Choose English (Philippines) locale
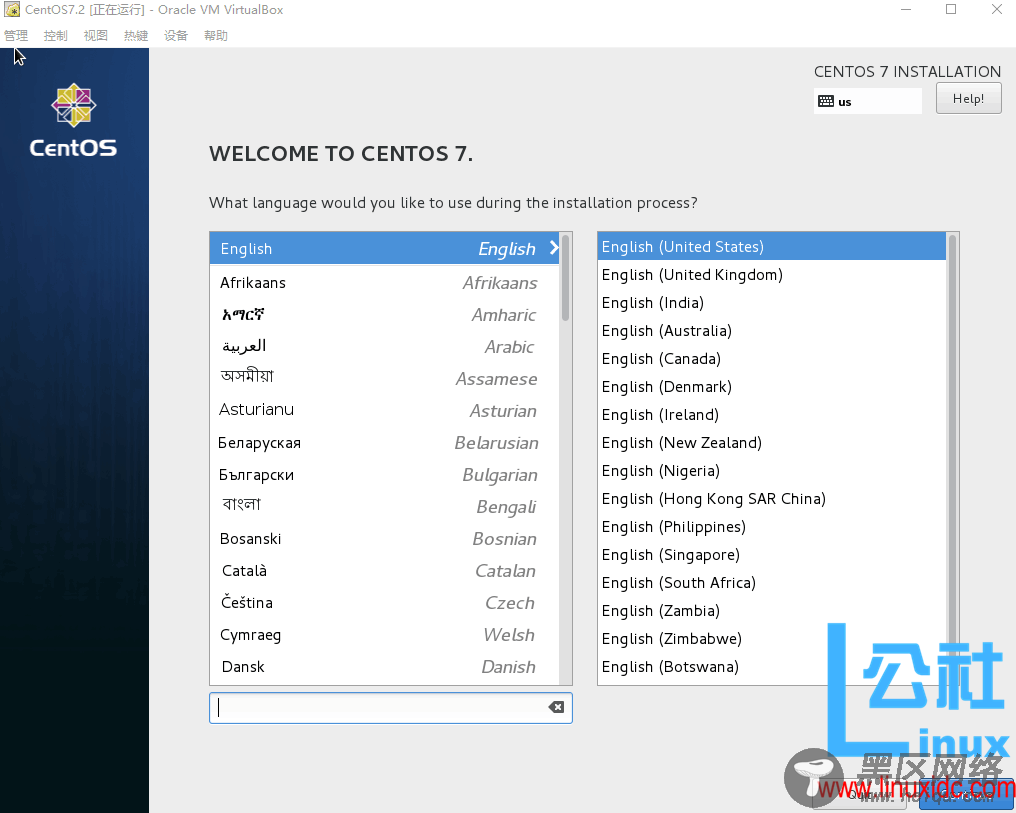 tap(772, 527)
